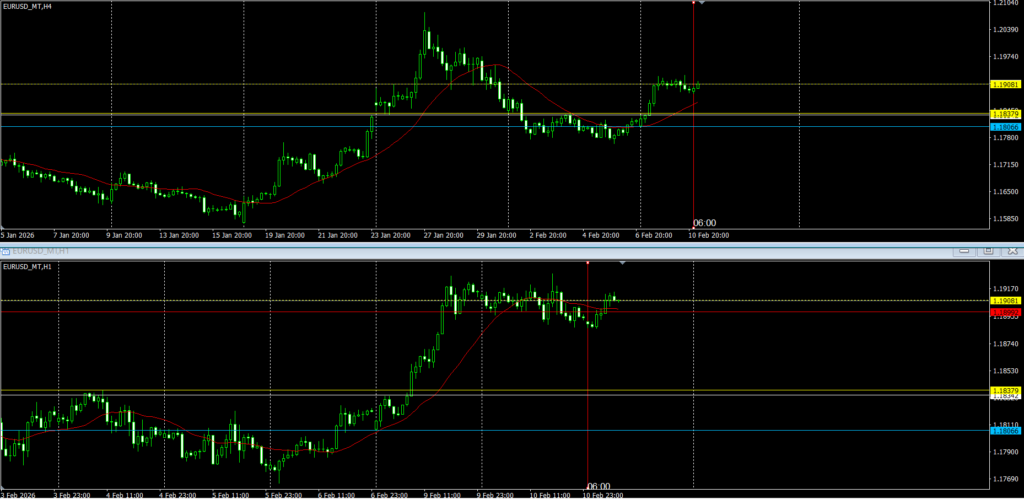Minimize the EURUSD H1 chart window

point(963,250)
